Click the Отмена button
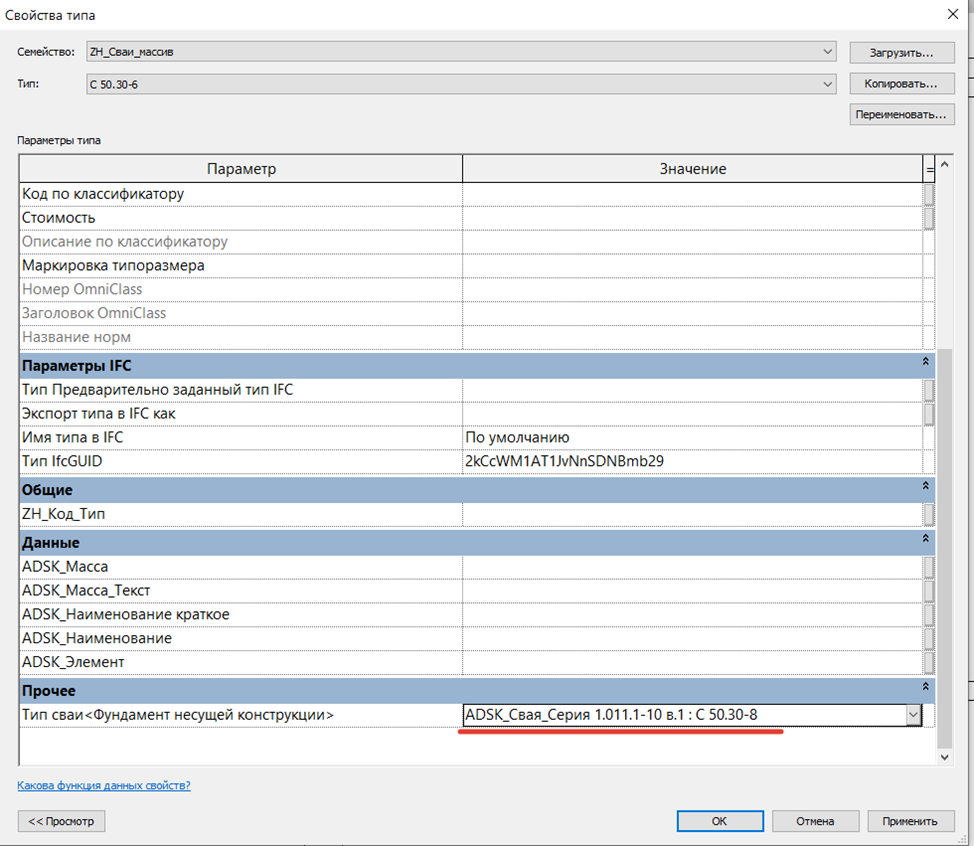 tap(815, 821)
